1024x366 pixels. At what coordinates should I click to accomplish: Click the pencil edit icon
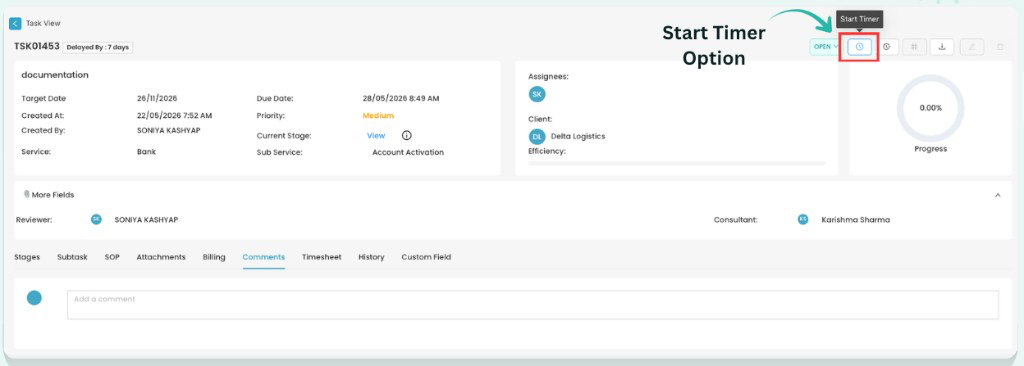click(x=972, y=47)
